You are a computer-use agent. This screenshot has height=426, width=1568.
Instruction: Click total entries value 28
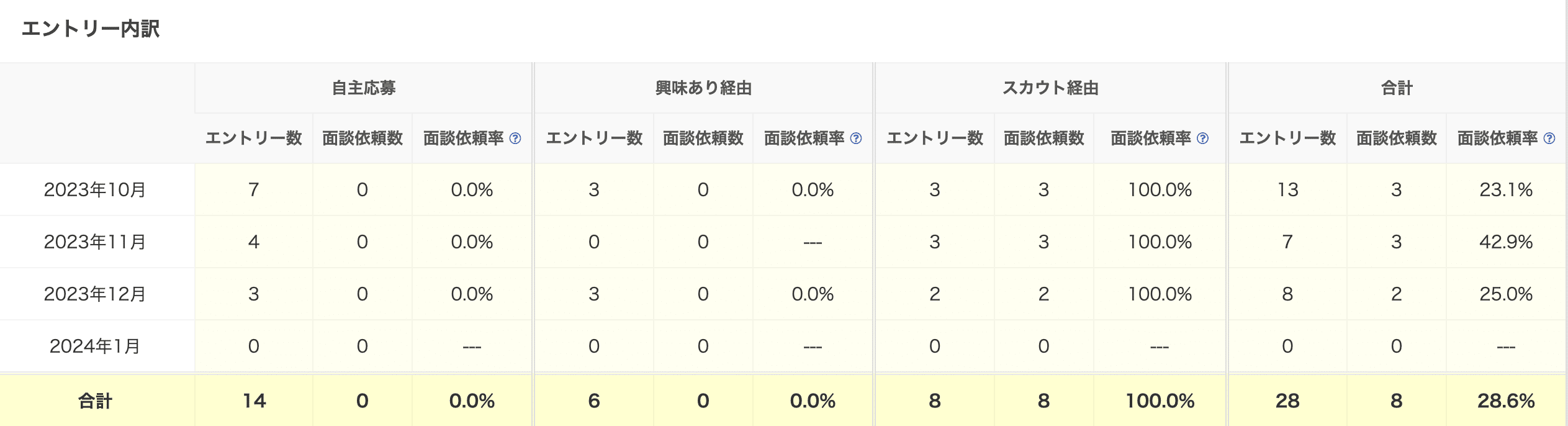click(1287, 401)
